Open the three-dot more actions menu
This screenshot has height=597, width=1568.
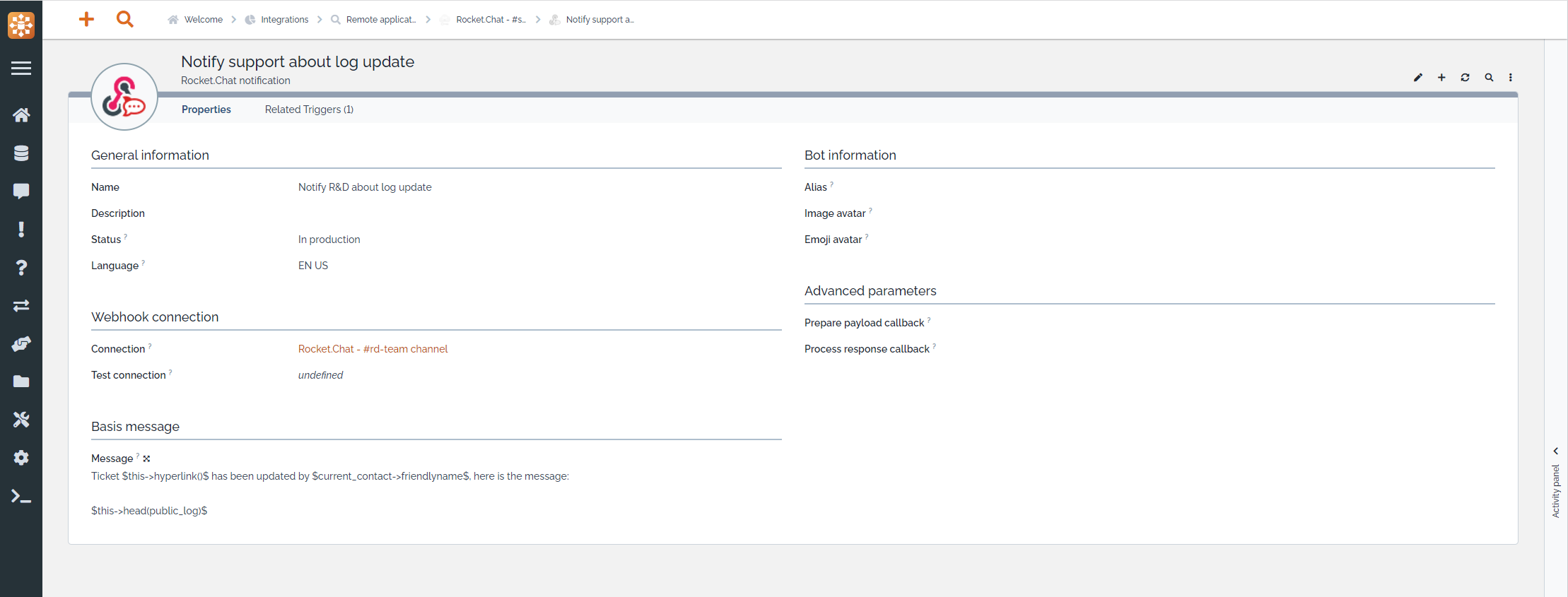click(x=1511, y=78)
